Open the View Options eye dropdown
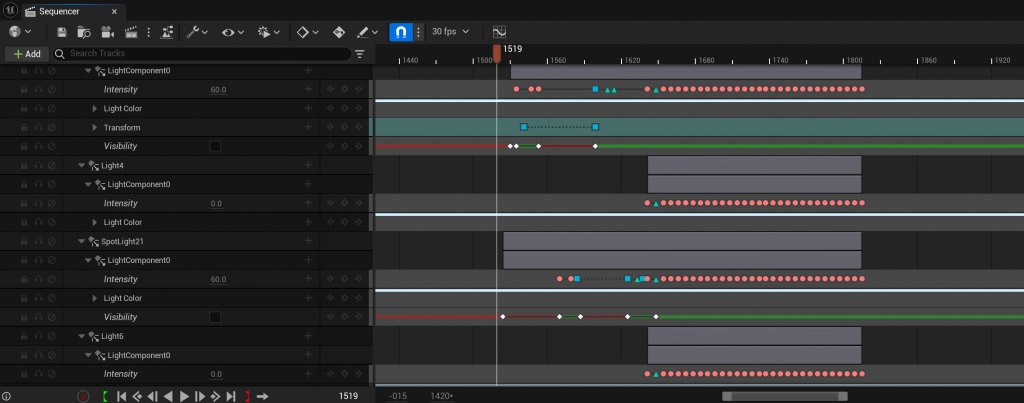Image resolution: width=1024 pixels, height=403 pixels. pyautogui.click(x=232, y=31)
